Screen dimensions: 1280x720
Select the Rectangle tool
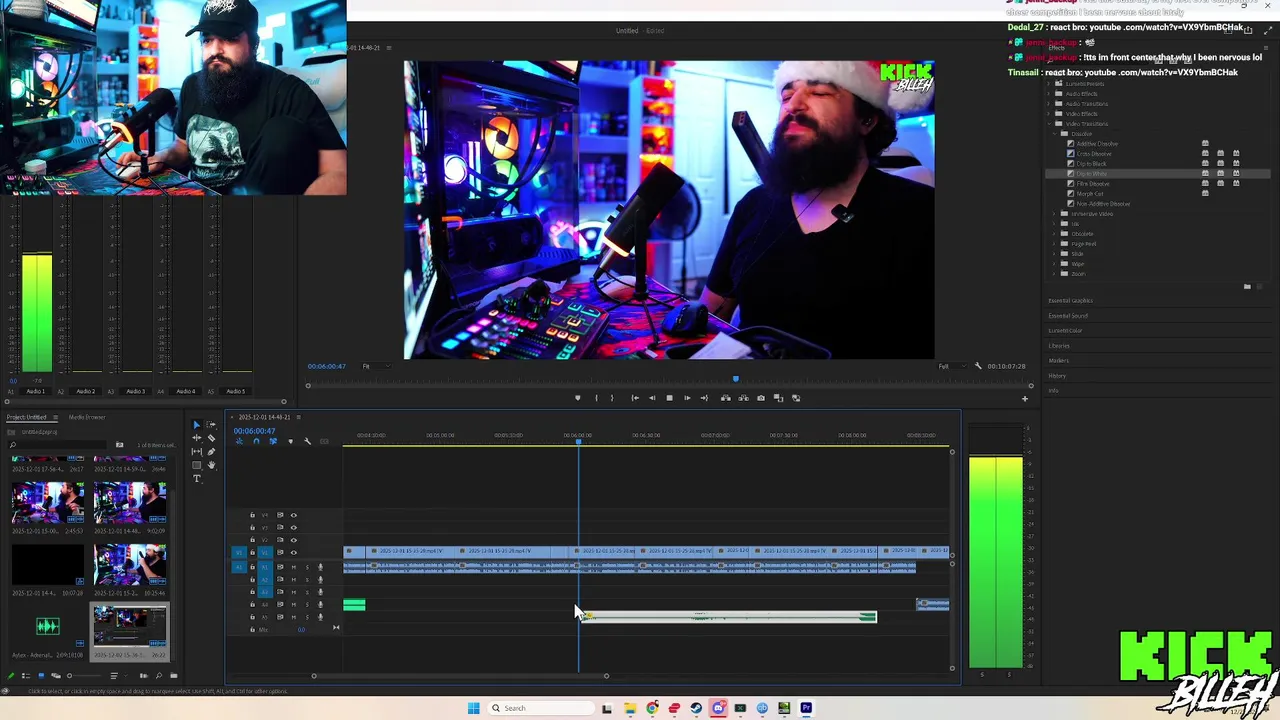tap(197, 465)
